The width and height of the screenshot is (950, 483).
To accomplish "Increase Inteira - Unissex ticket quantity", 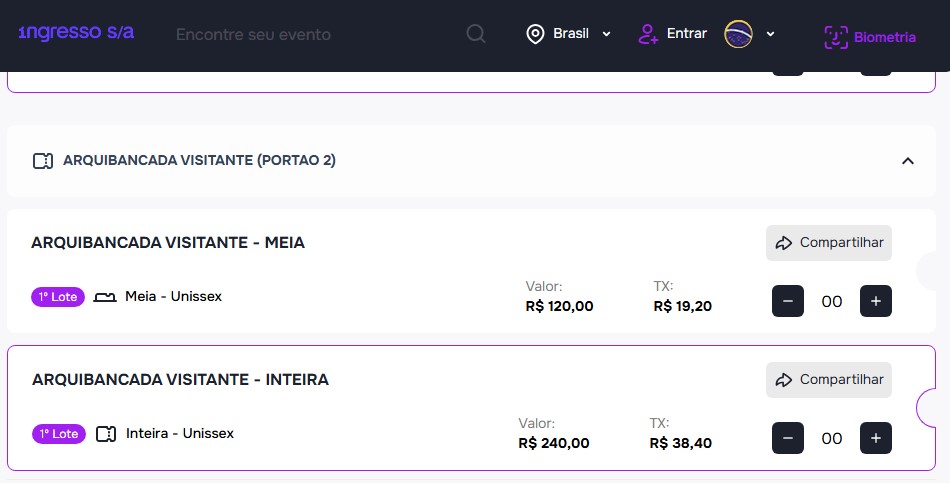I will click(876, 438).
